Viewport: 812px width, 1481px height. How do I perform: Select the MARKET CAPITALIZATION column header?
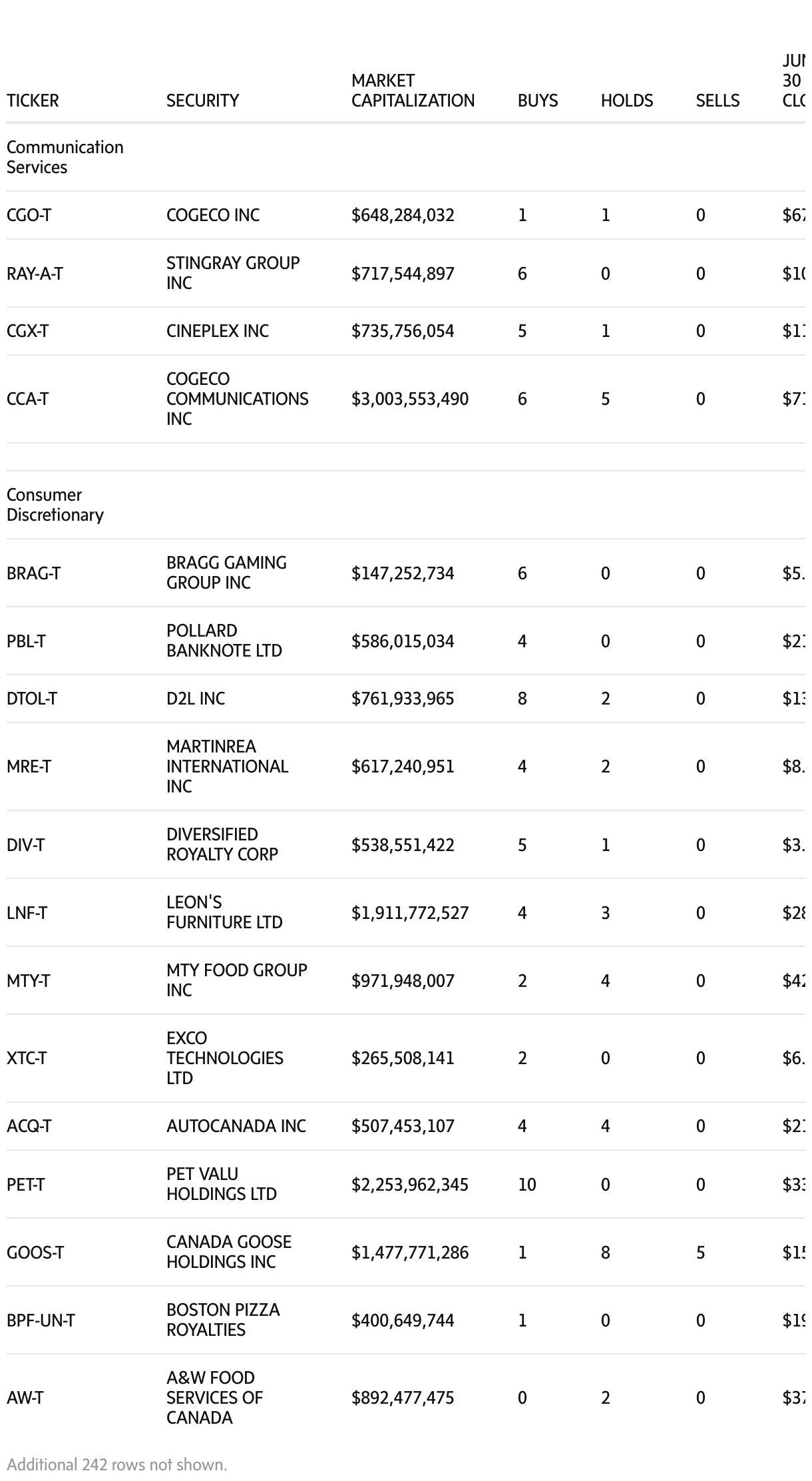point(413,91)
